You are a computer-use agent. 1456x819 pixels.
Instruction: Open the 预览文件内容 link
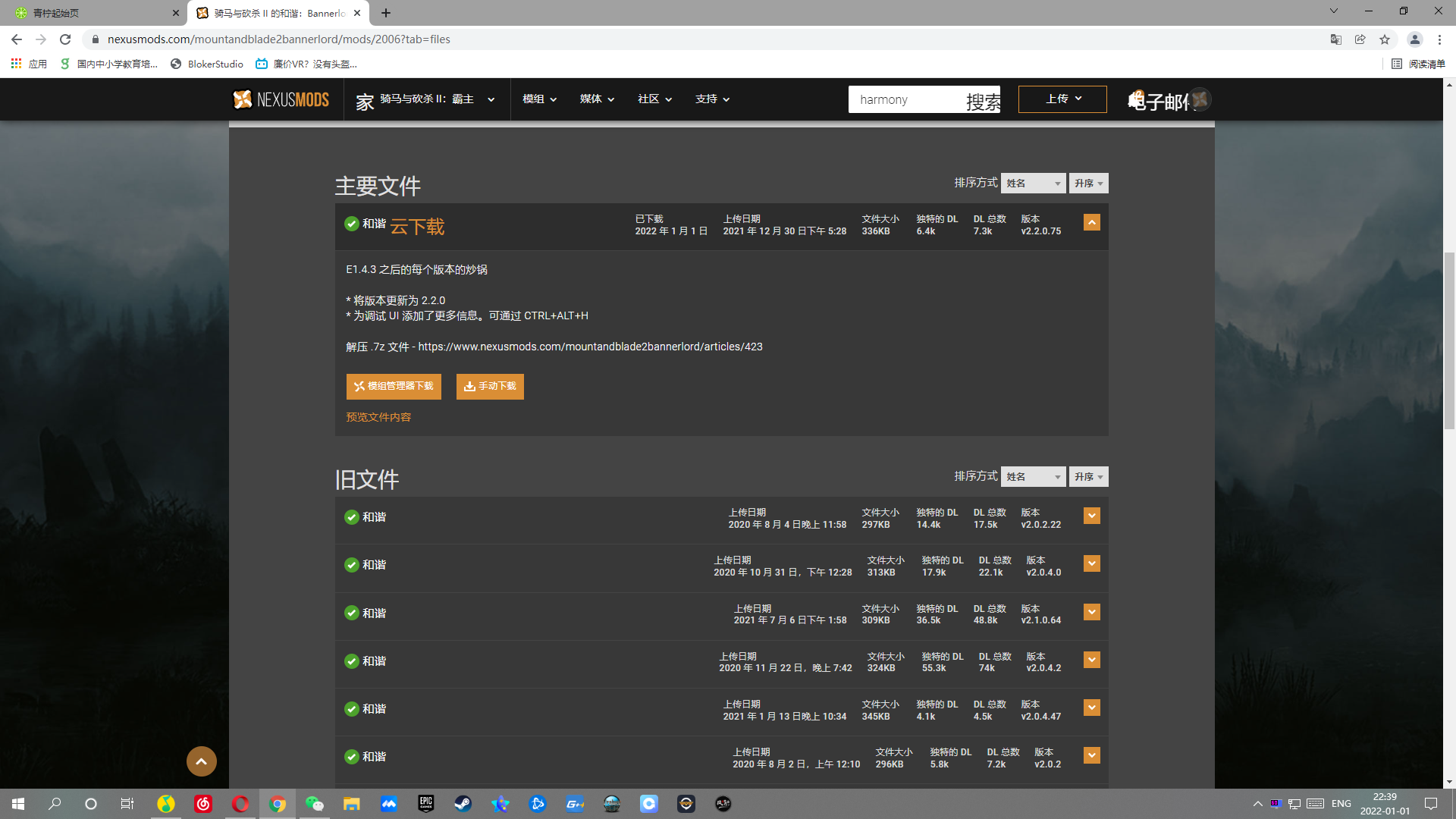[x=378, y=417]
